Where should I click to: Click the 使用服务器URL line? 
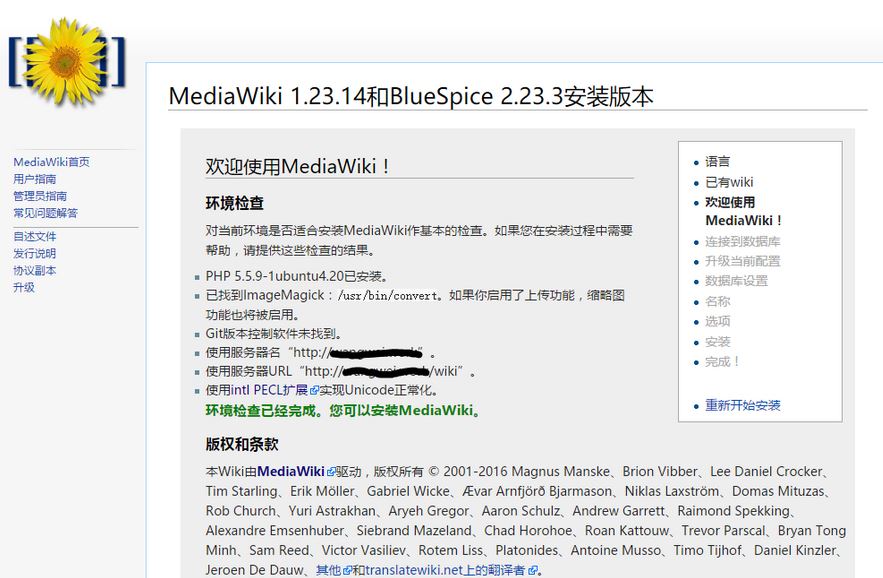click(x=341, y=372)
